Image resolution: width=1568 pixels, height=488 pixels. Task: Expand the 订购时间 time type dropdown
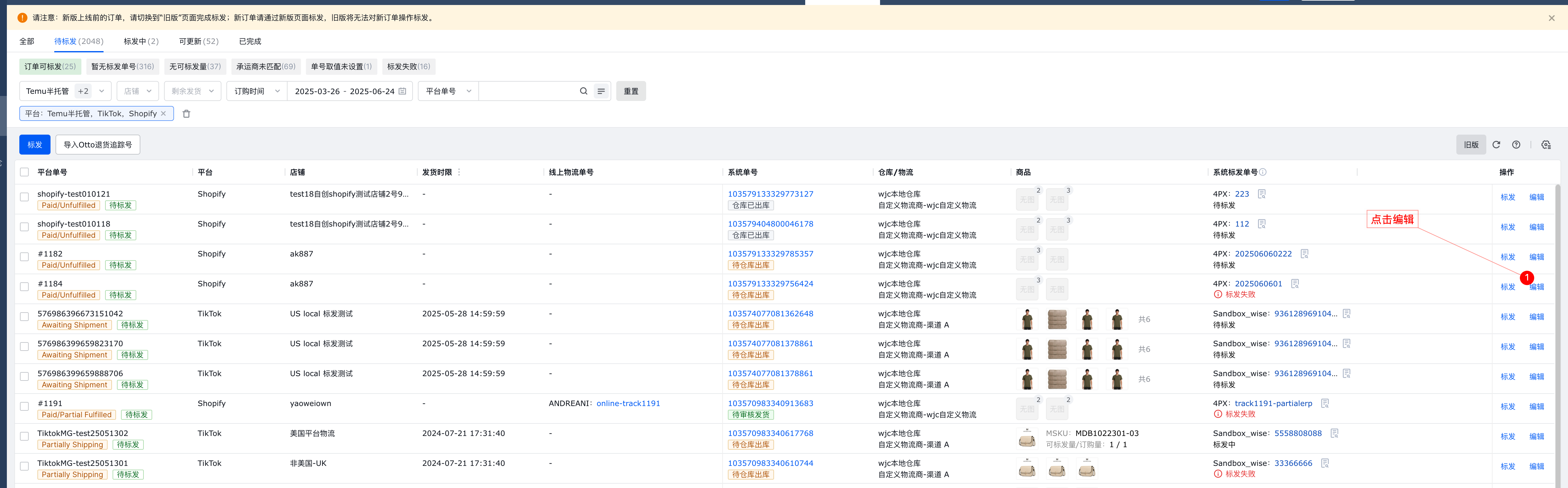[256, 91]
